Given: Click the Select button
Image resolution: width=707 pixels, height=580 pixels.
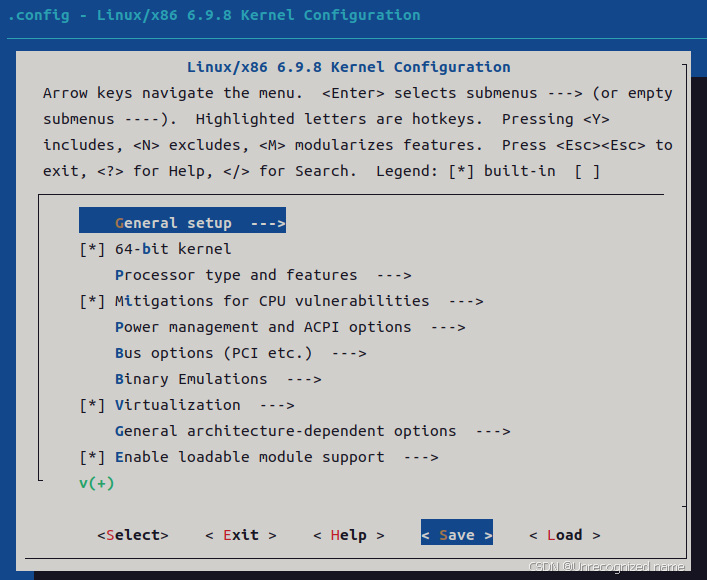Looking at the screenshot, I should pos(133,535).
